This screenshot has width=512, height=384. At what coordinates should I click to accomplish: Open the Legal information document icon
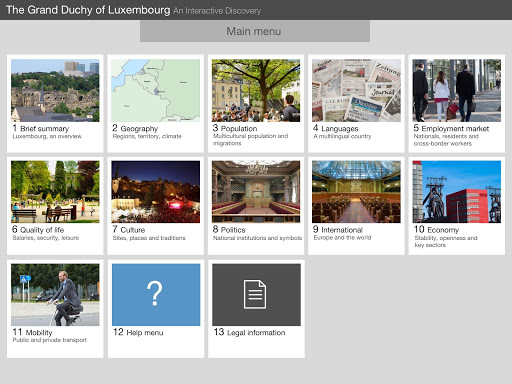click(256, 295)
